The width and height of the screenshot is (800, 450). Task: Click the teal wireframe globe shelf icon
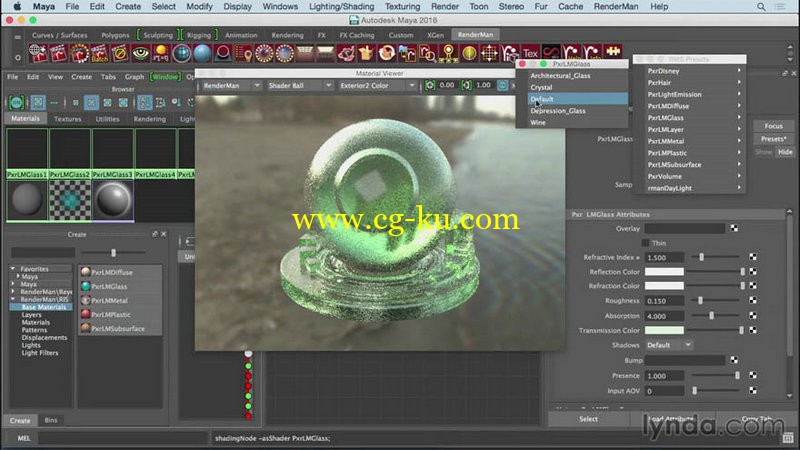pyautogui.click(x=181, y=53)
